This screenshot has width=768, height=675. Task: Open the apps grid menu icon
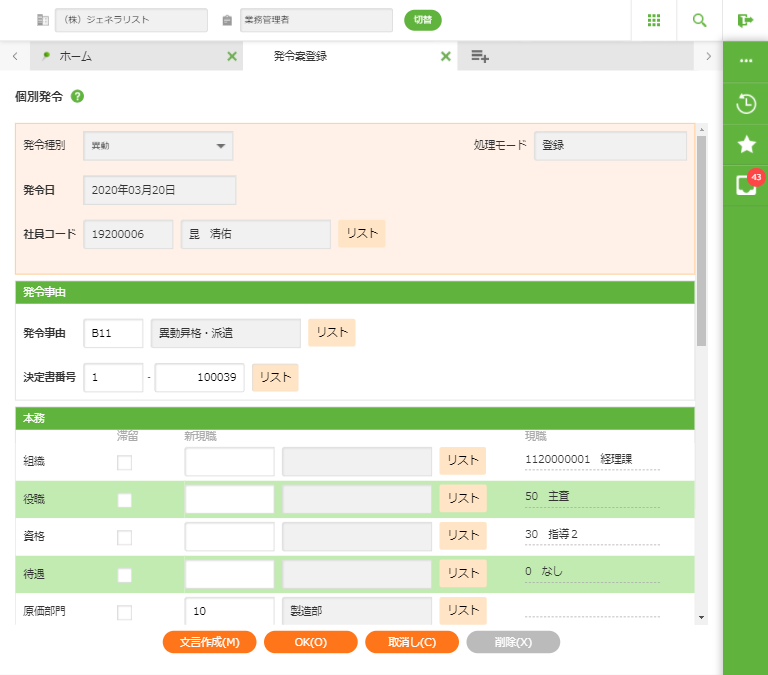pyautogui.click(x=654, y=20)
